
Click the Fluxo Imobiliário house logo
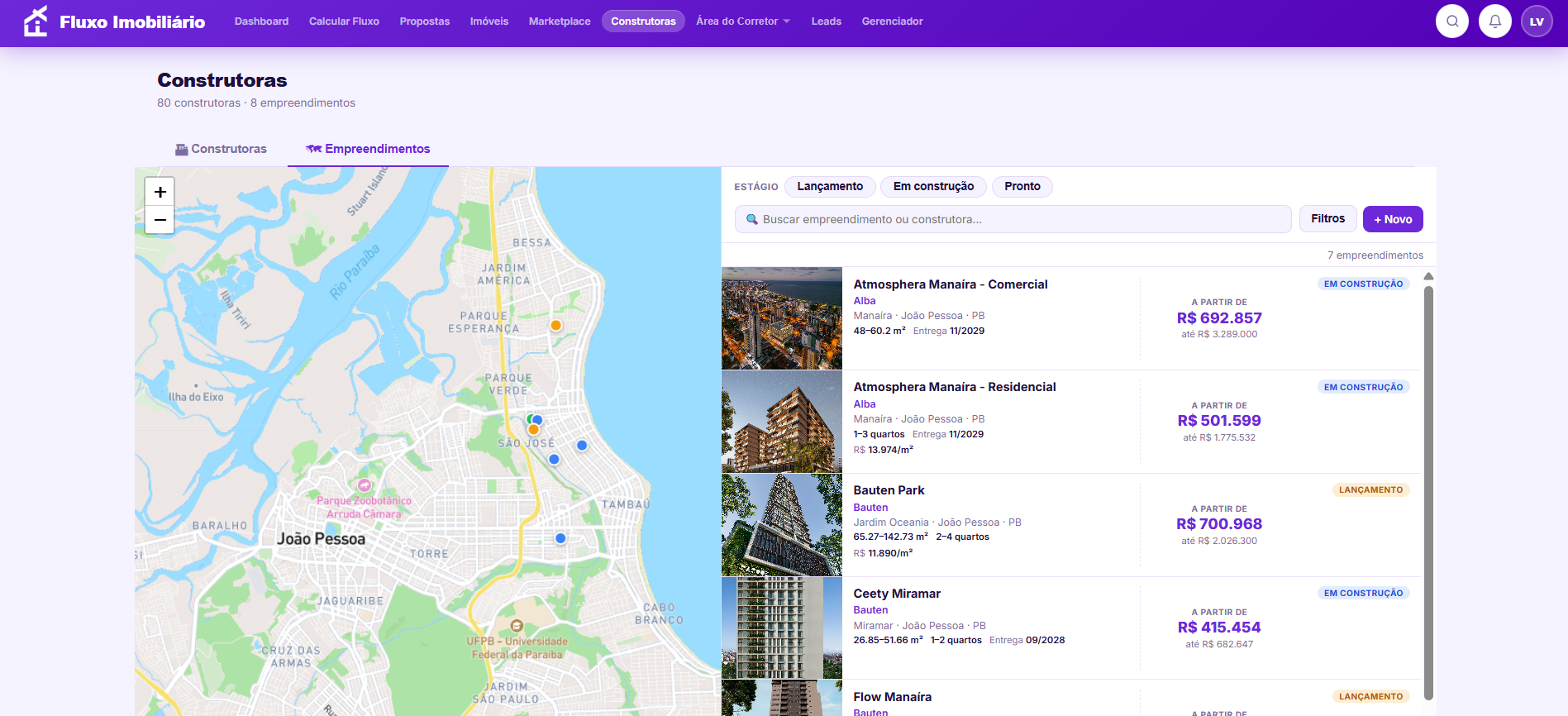click(x=36, y=21)
